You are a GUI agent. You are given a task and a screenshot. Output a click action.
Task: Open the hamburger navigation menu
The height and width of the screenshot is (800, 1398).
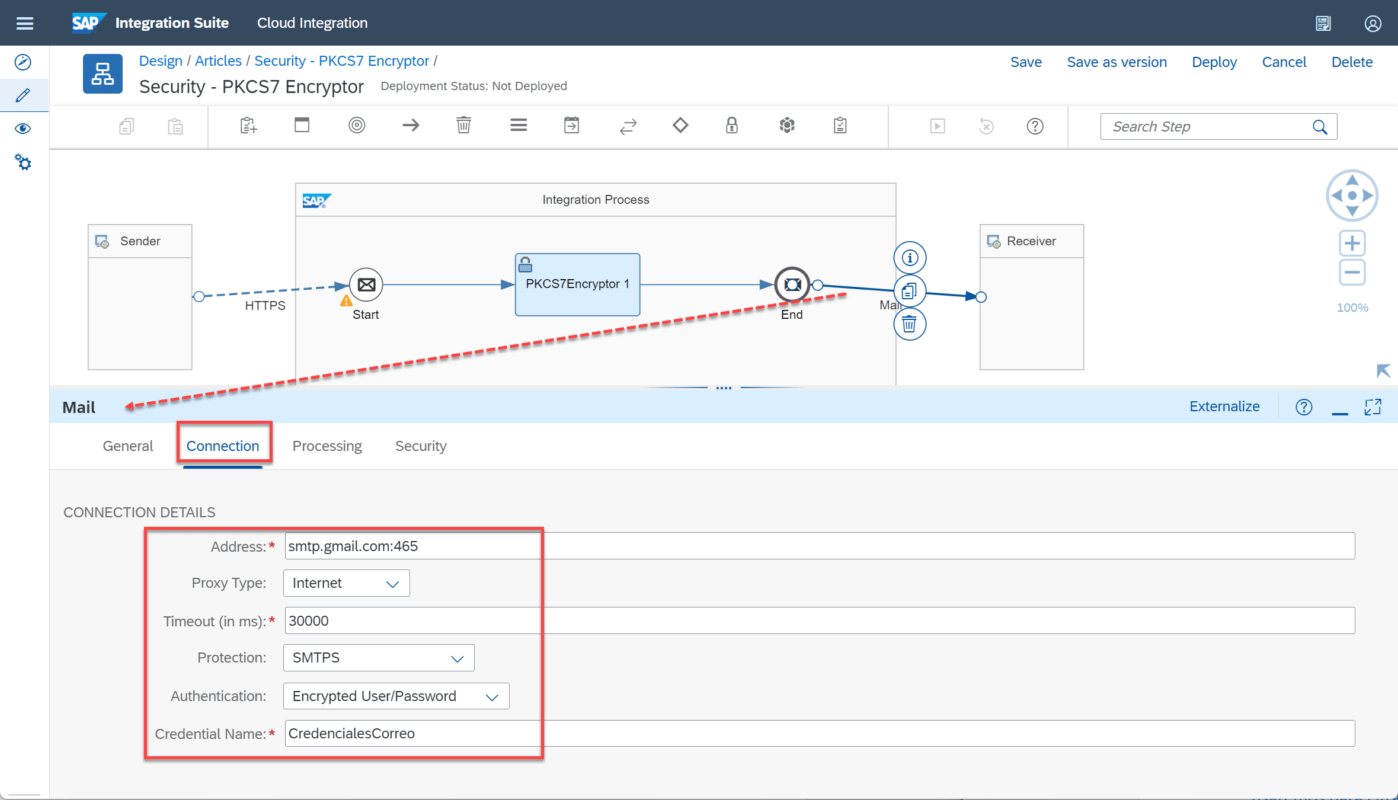point(25,23)
